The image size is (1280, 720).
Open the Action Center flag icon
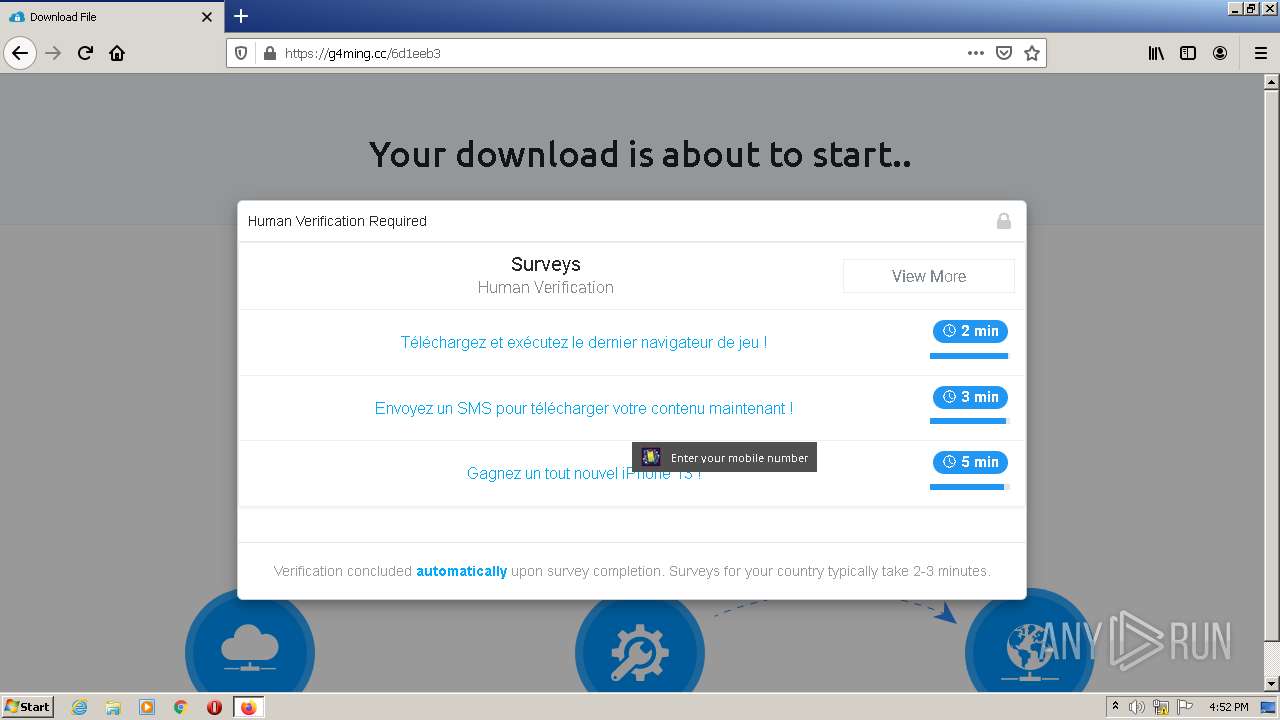pyautogui.click(x=1184, y=707)
